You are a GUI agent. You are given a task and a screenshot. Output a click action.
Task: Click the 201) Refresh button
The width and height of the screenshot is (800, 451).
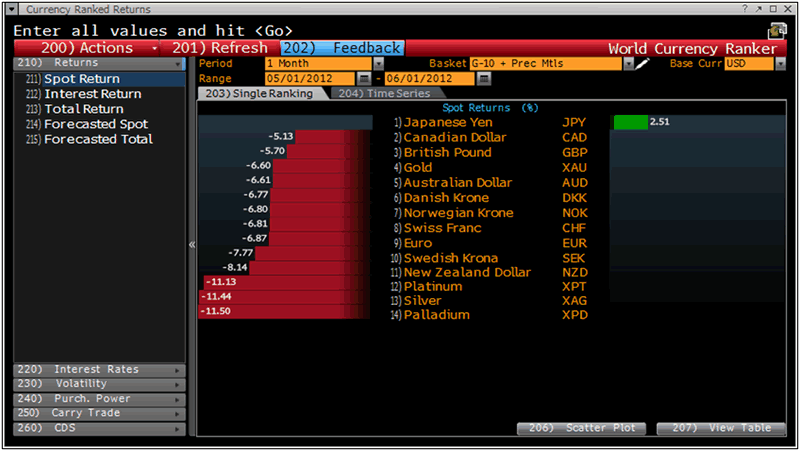point(220,48)
